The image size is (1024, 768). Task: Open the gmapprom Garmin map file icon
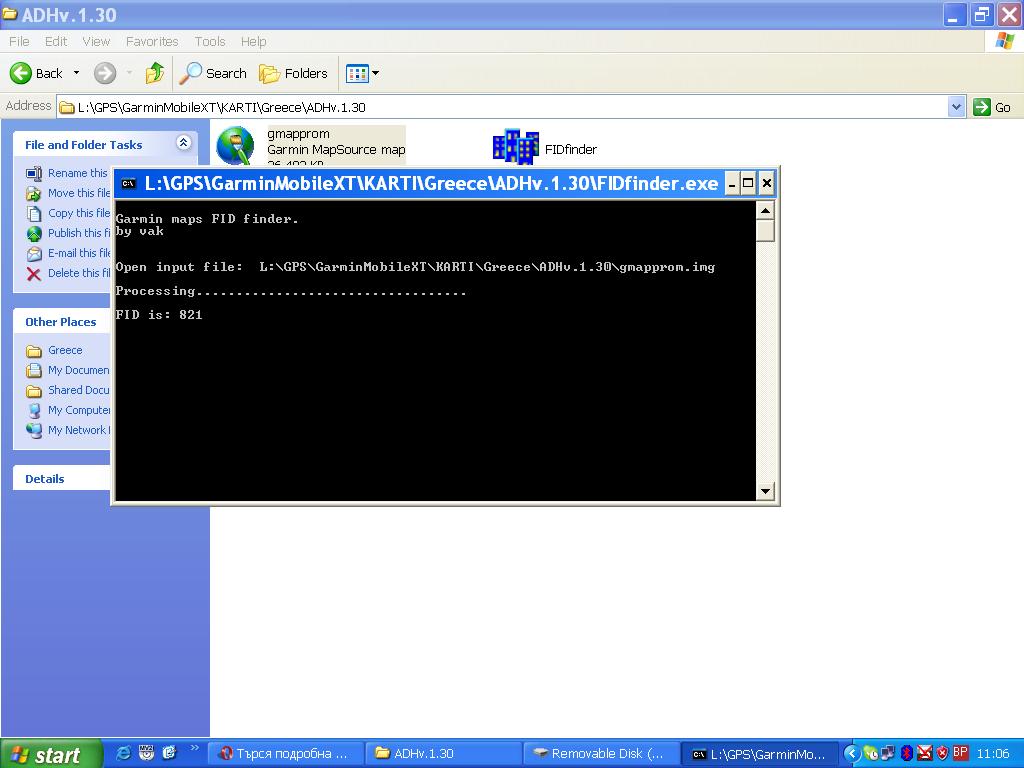(235, 146)
